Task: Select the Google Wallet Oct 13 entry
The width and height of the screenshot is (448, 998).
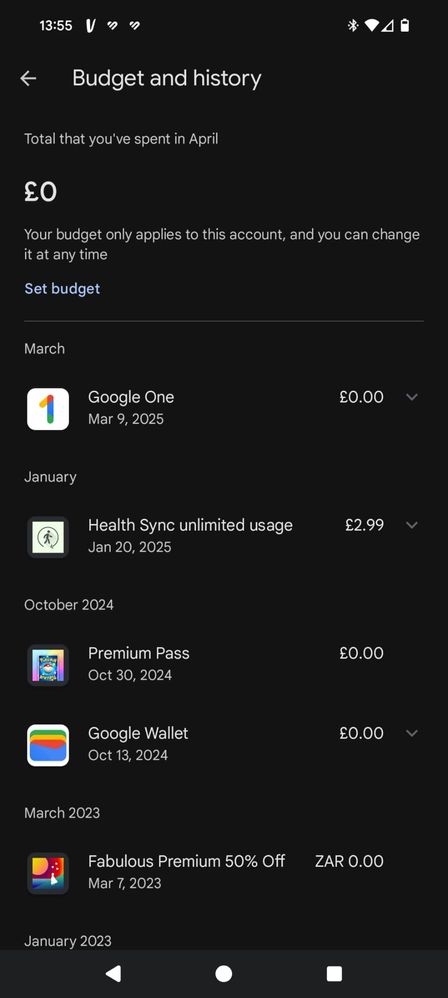Action: tap(224, 744)
